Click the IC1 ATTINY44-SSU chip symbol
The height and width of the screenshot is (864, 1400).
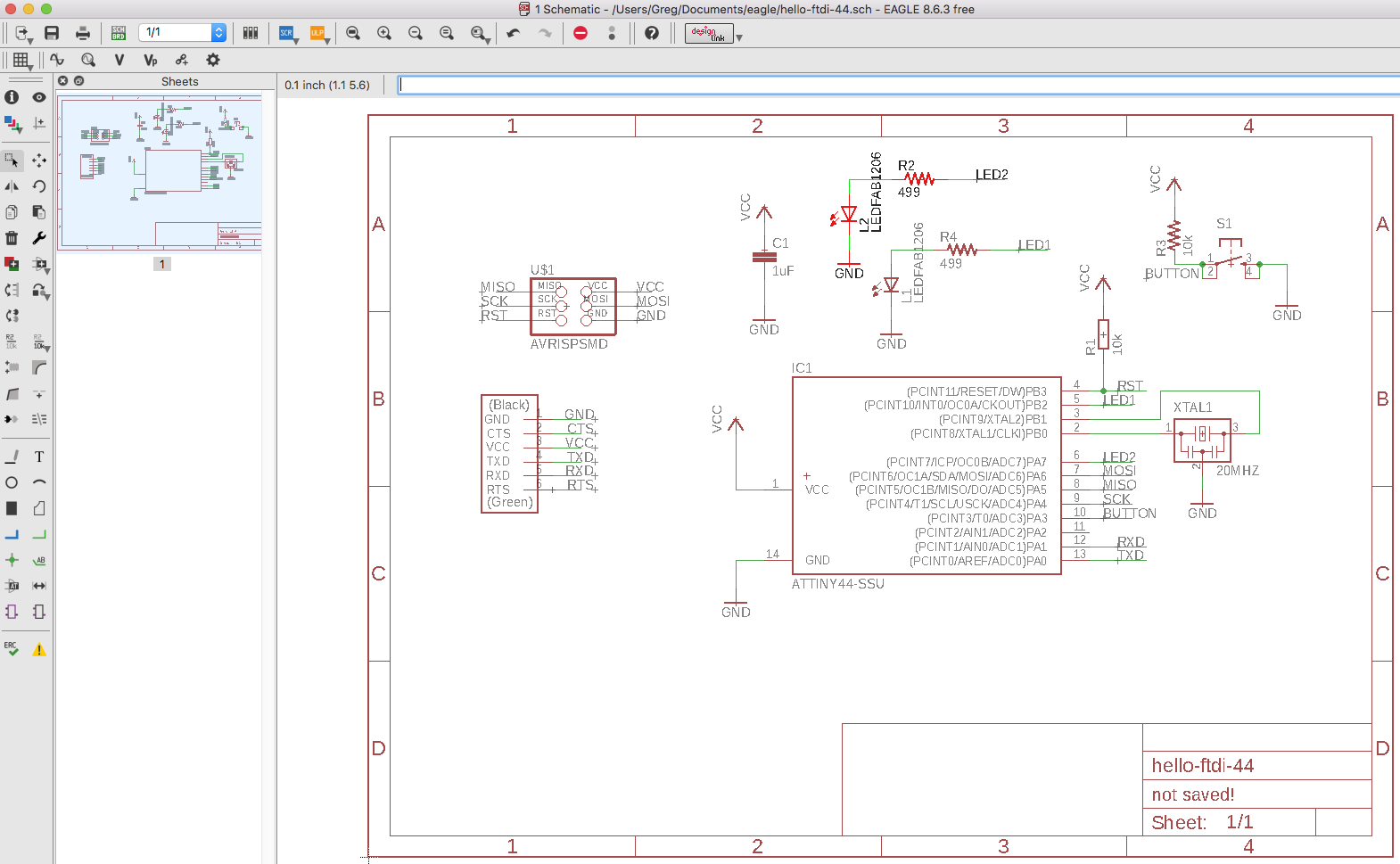tap(926, 475)
